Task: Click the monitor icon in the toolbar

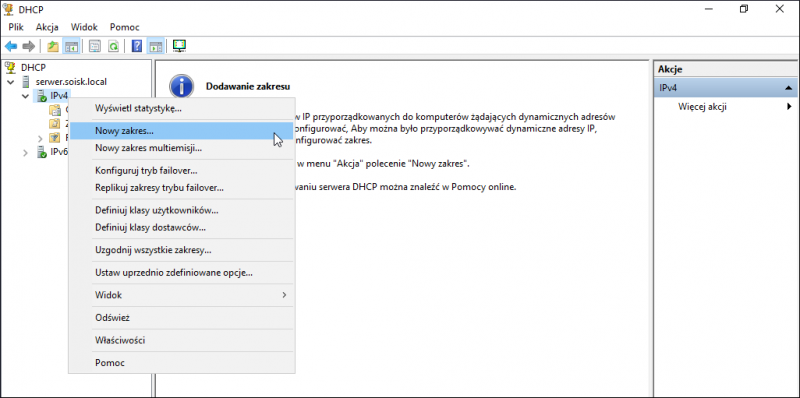Action: tap(179, 46)
